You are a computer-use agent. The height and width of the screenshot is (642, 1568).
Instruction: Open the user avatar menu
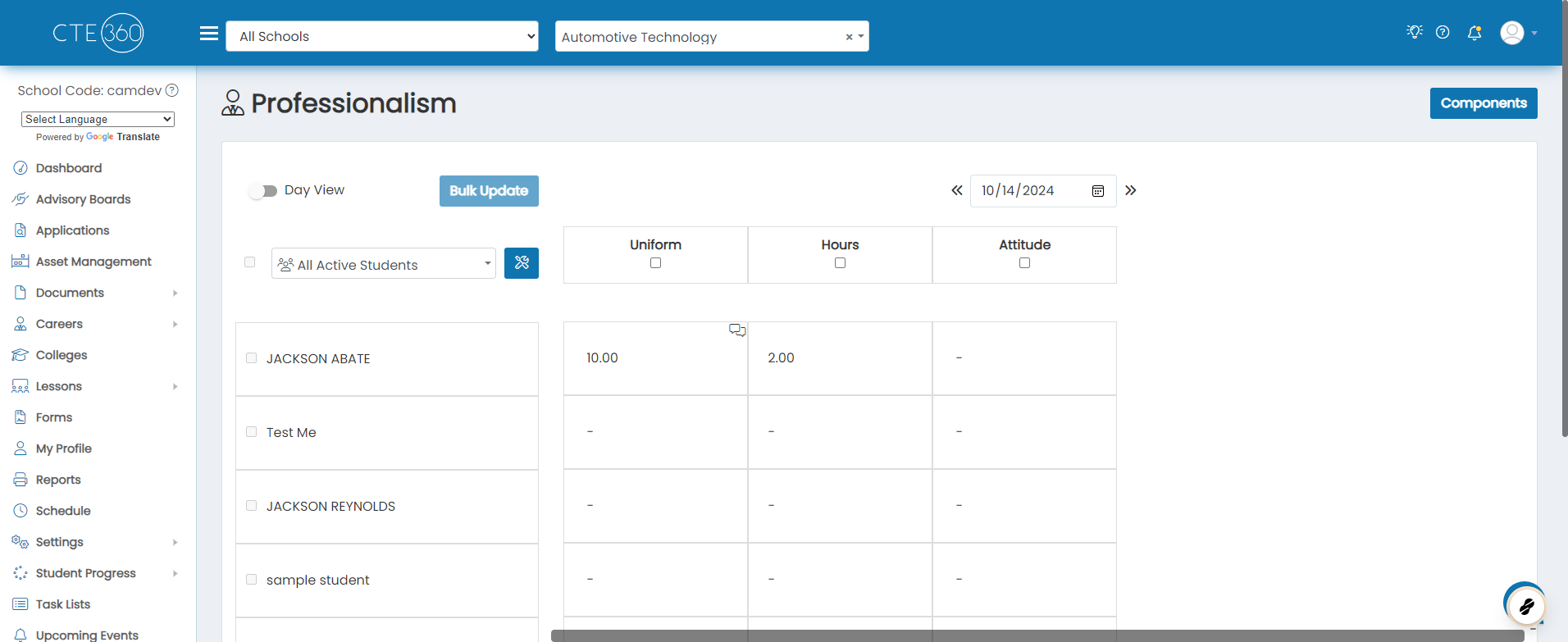[x=1518, y=33]
